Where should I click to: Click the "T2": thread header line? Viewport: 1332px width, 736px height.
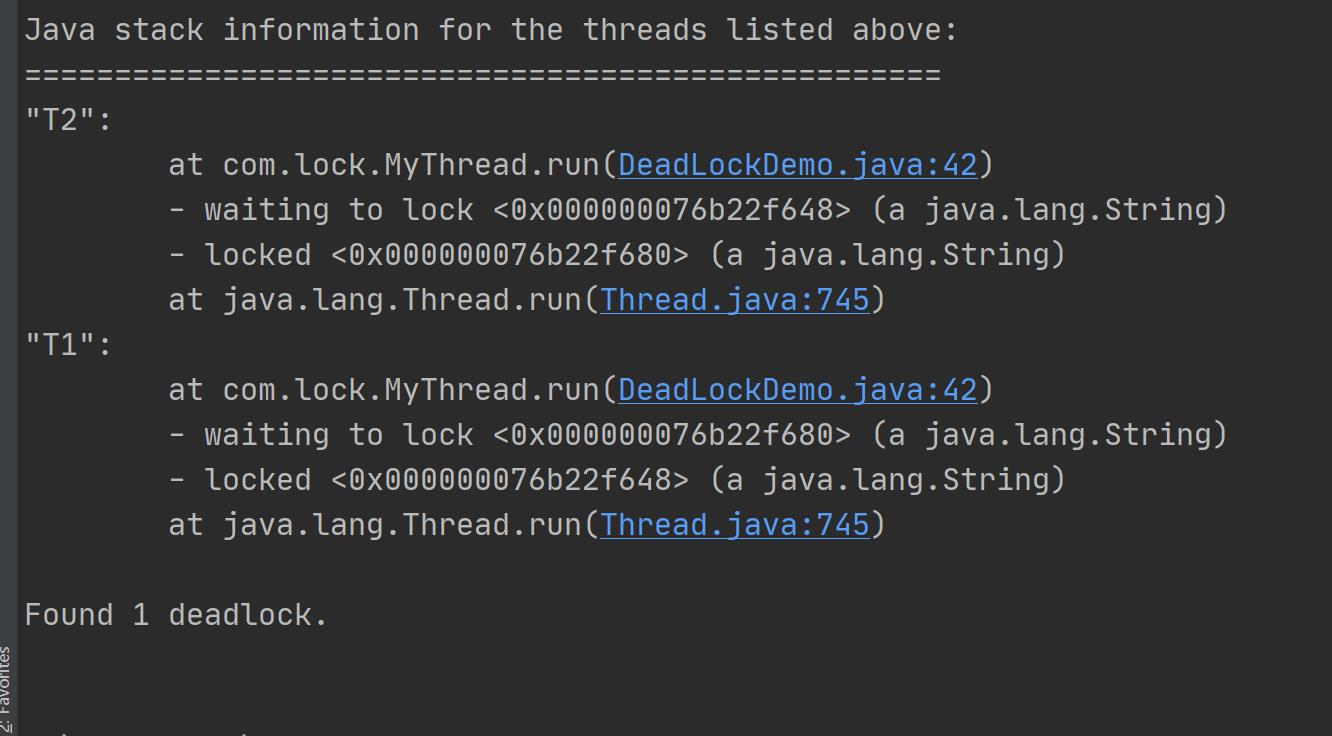pyautogui.click(x=69, y=120)
